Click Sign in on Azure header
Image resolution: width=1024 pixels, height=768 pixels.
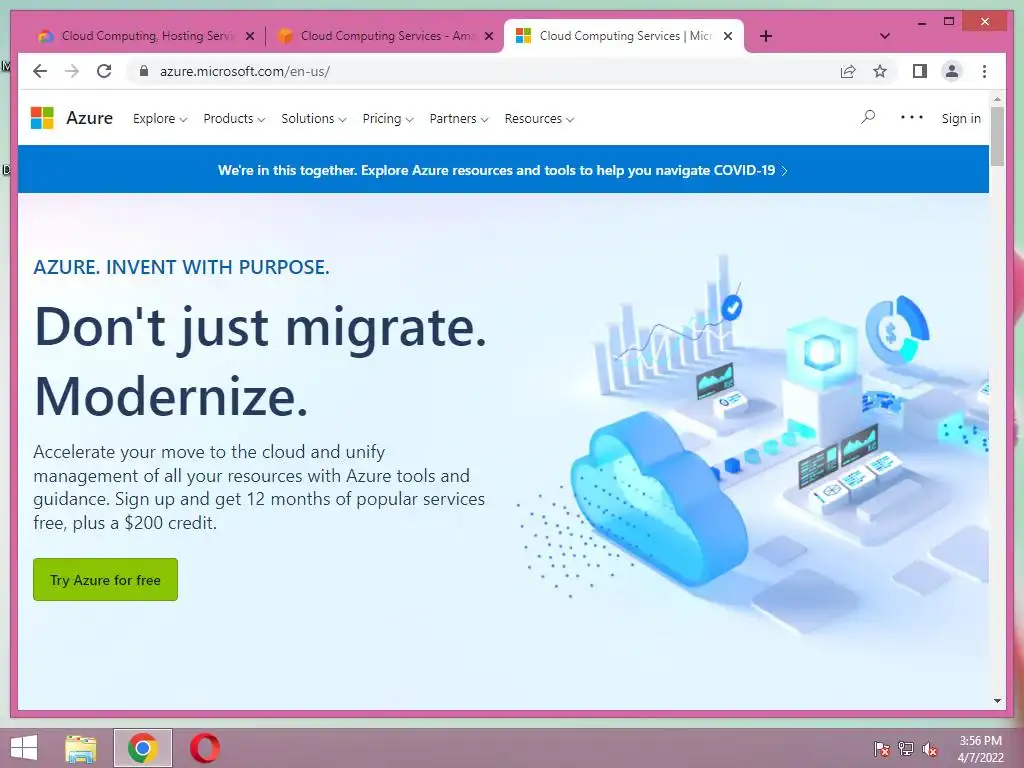coord(961,118)
